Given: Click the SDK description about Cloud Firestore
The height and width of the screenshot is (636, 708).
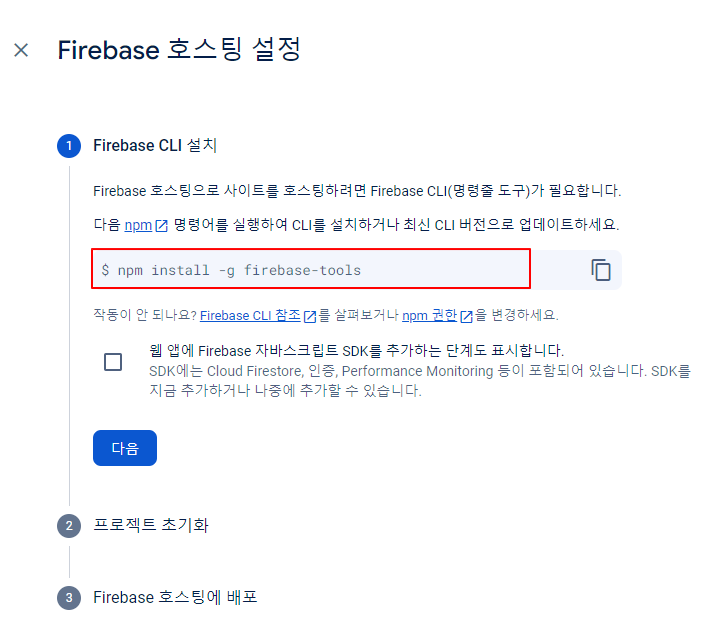Looking at the screenshot, I should click(x=420, y=381).
